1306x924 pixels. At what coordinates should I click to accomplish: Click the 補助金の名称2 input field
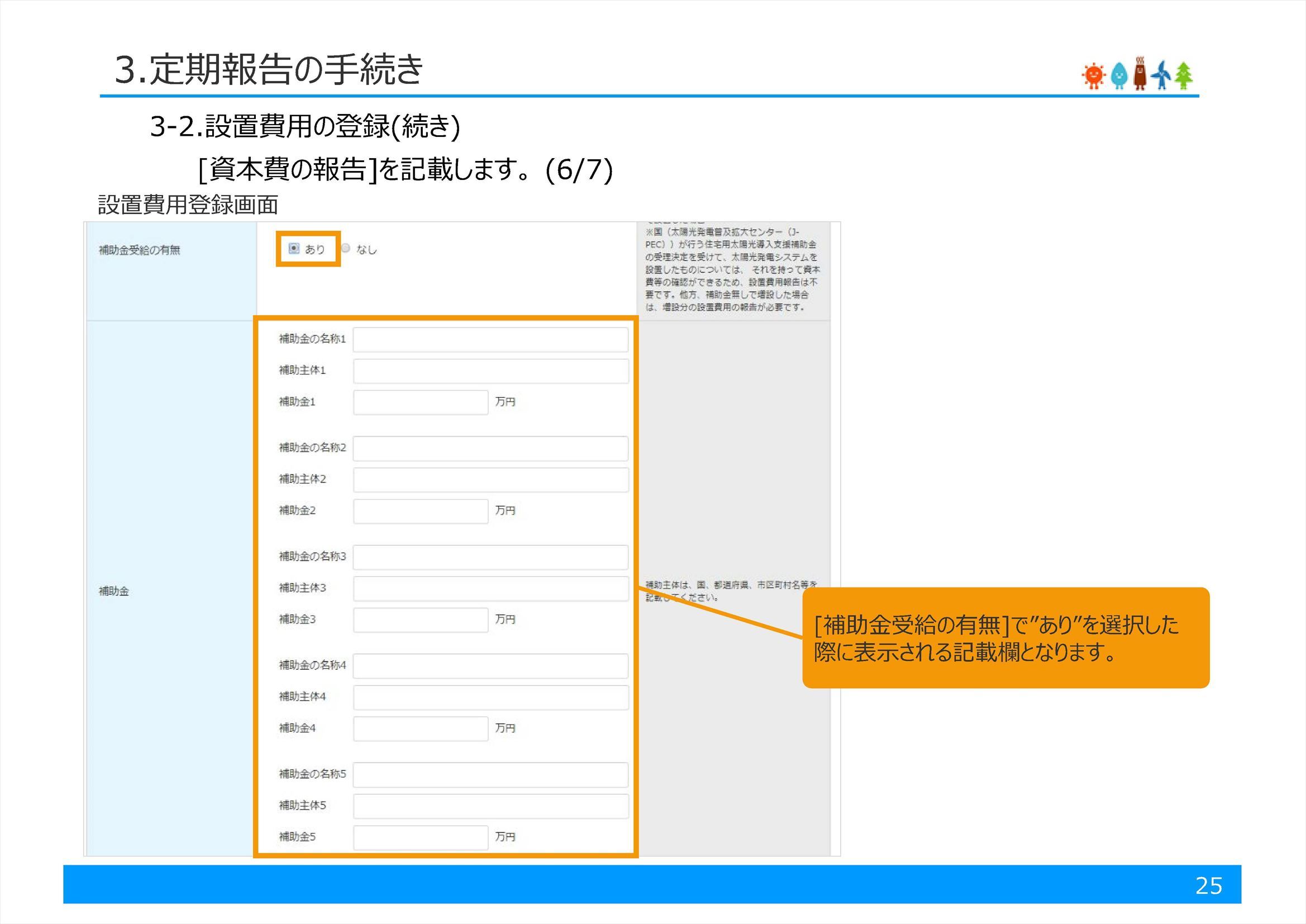pos(489,449)
